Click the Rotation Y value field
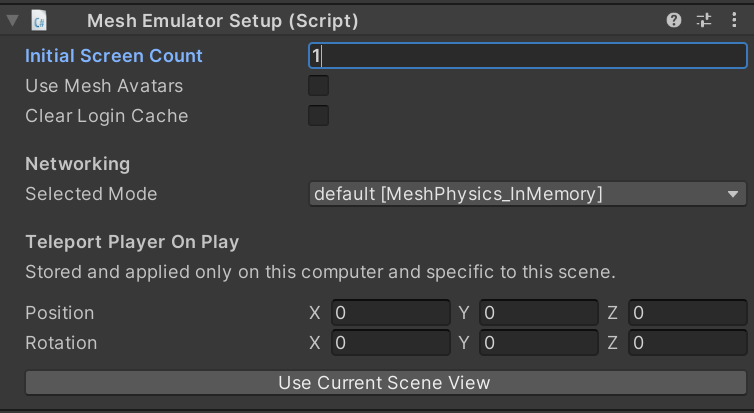 [539, 343]
